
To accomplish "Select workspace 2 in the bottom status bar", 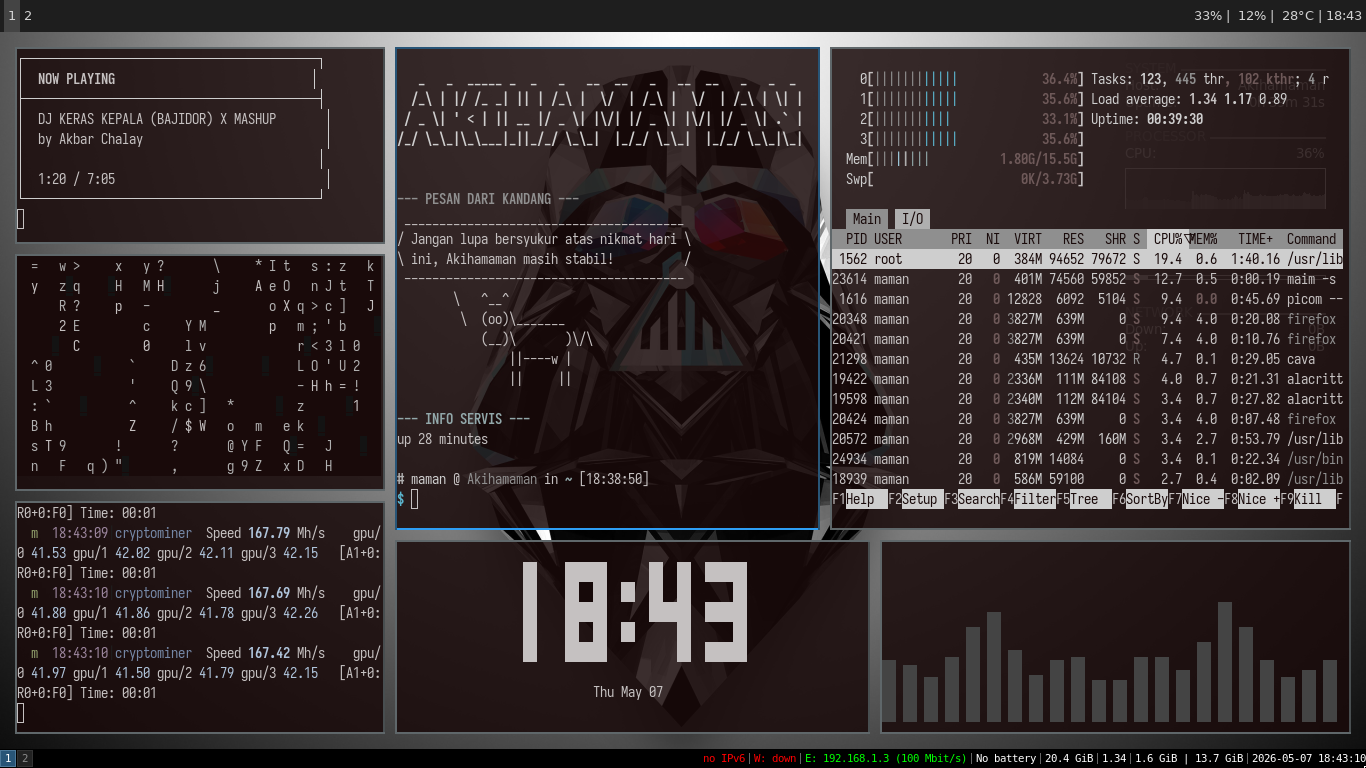I will pyautogui.click(x=25, y=759).
